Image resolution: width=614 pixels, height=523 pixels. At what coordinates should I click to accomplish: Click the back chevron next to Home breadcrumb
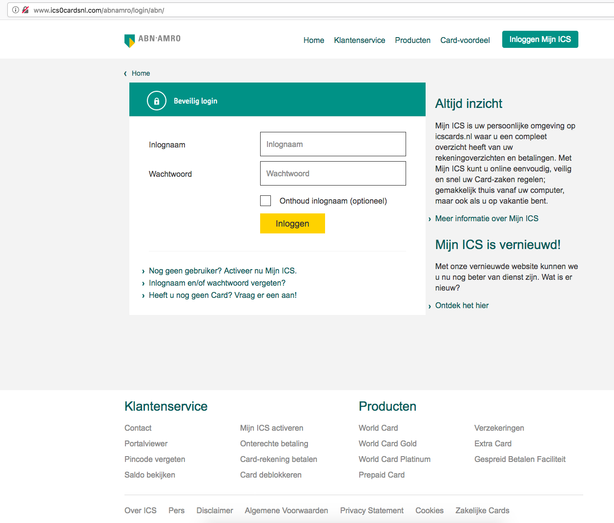coord(125,74)
